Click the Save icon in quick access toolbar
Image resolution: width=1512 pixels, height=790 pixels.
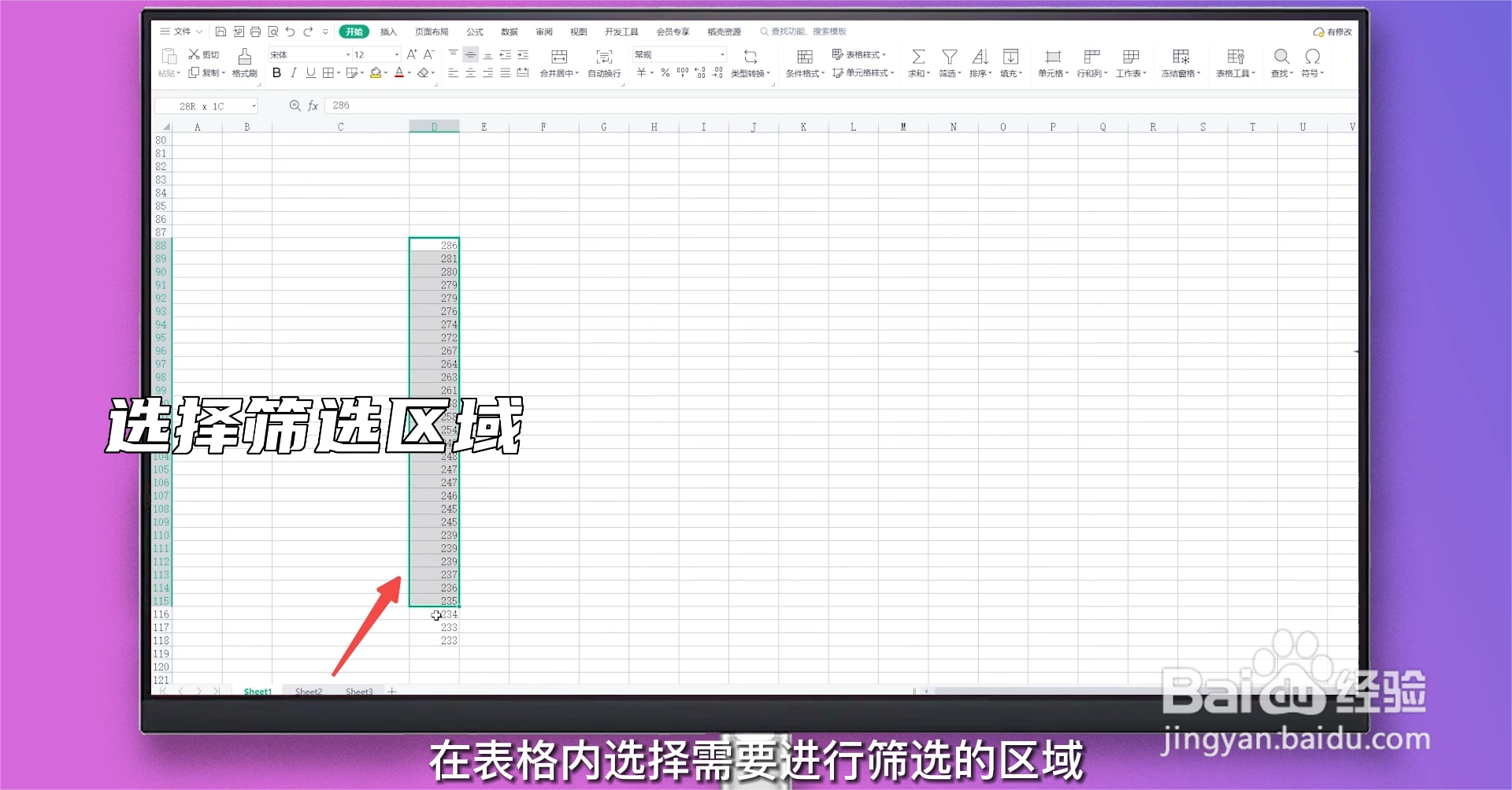point(220,32)
